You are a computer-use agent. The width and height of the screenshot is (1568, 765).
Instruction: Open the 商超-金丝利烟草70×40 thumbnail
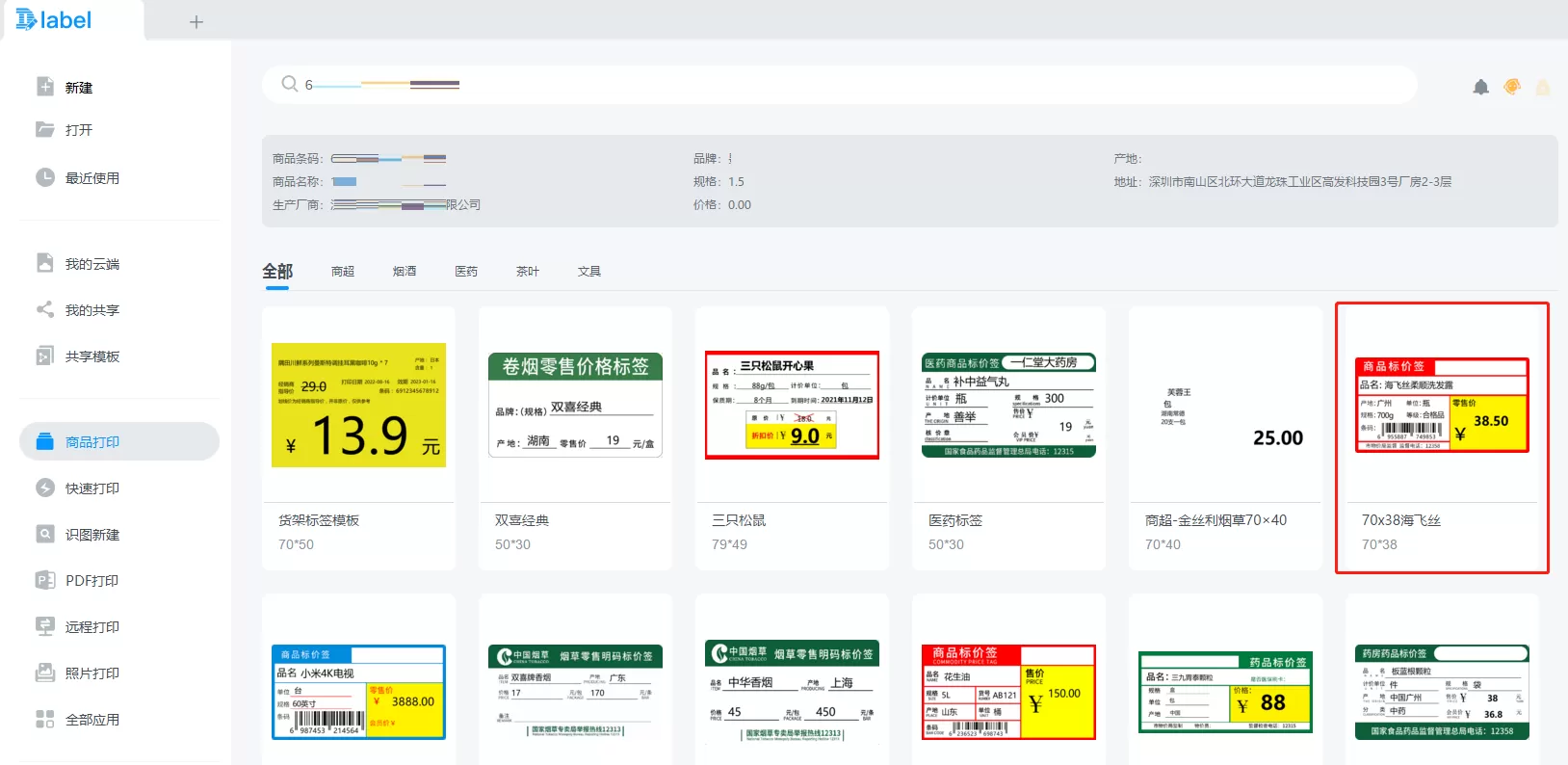[x=1225, y=405]
